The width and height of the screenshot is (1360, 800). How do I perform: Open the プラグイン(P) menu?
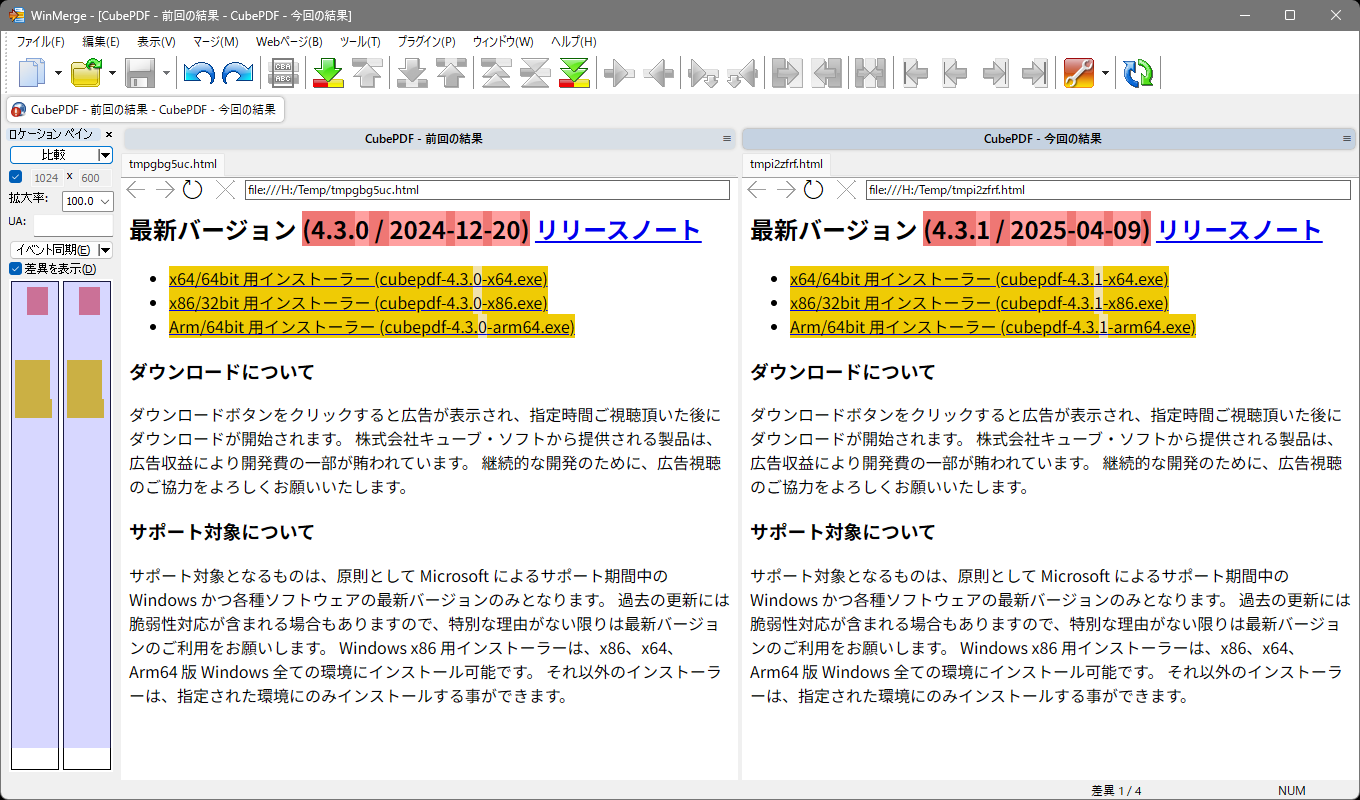[426, 42]
